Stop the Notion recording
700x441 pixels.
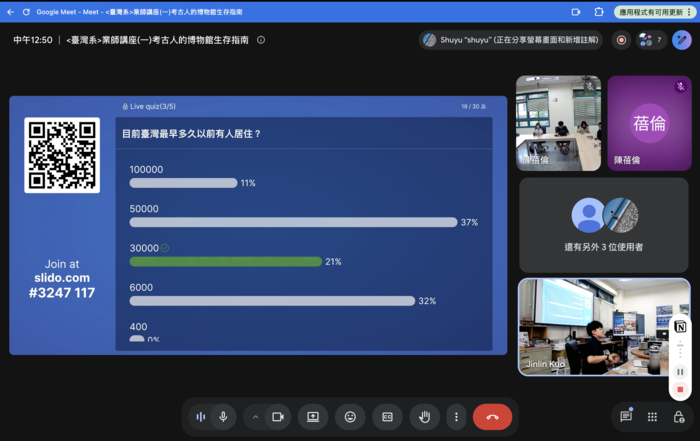[680, 389]
